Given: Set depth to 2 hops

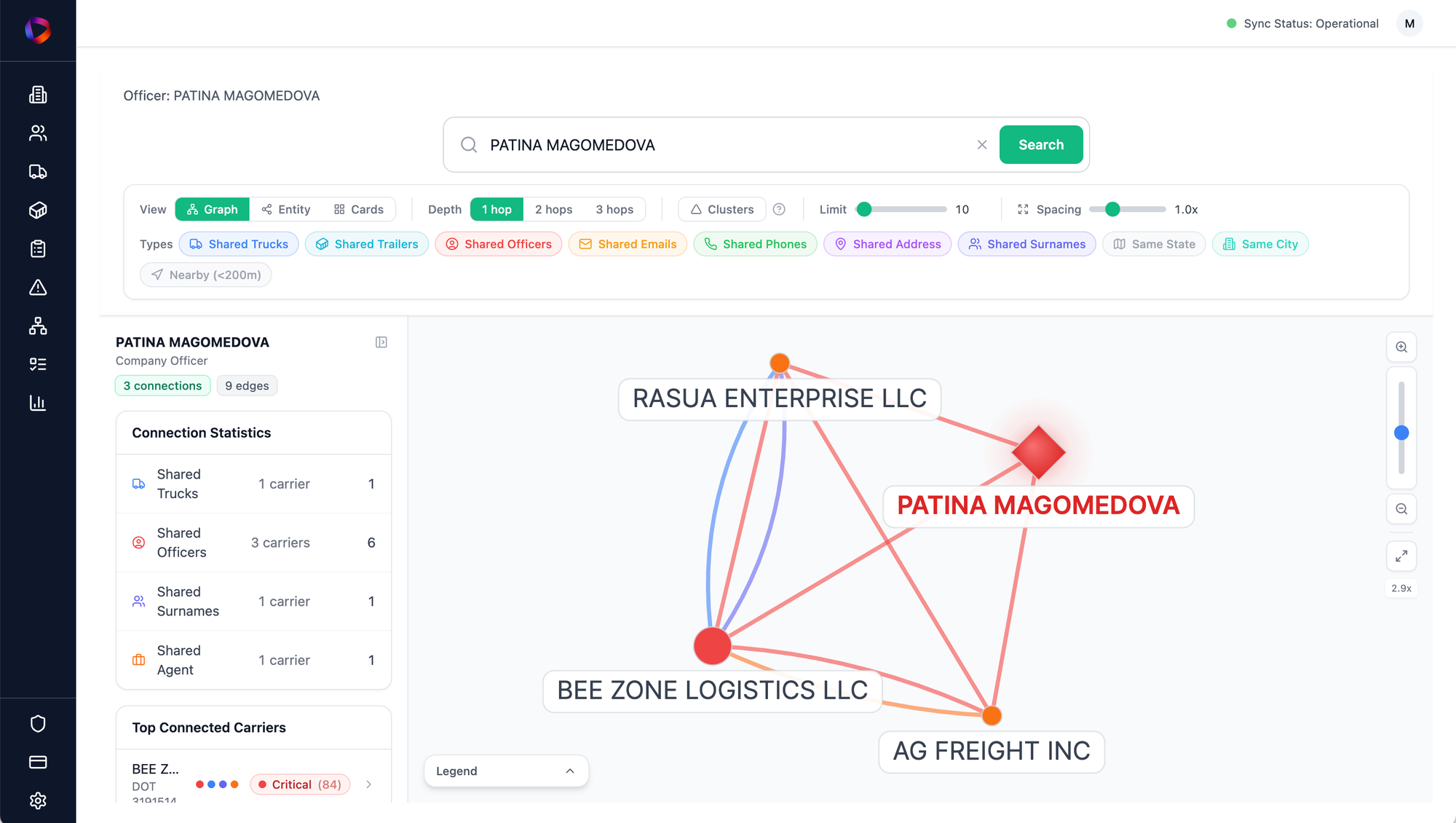Looking at the screenshot, I should pyautogui.click(x=553, y=209).
